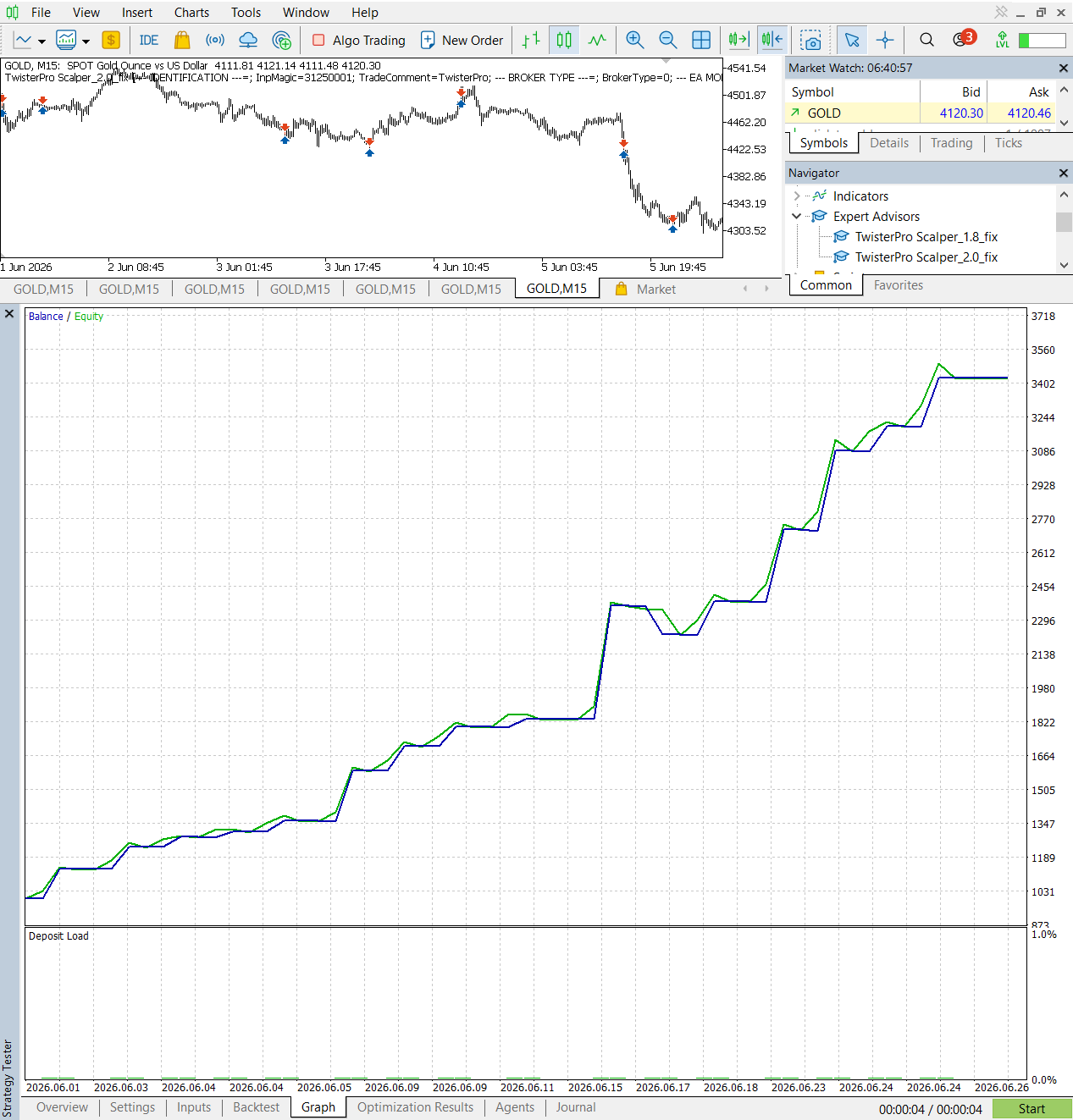Open the Charts menu

[191, 13]
